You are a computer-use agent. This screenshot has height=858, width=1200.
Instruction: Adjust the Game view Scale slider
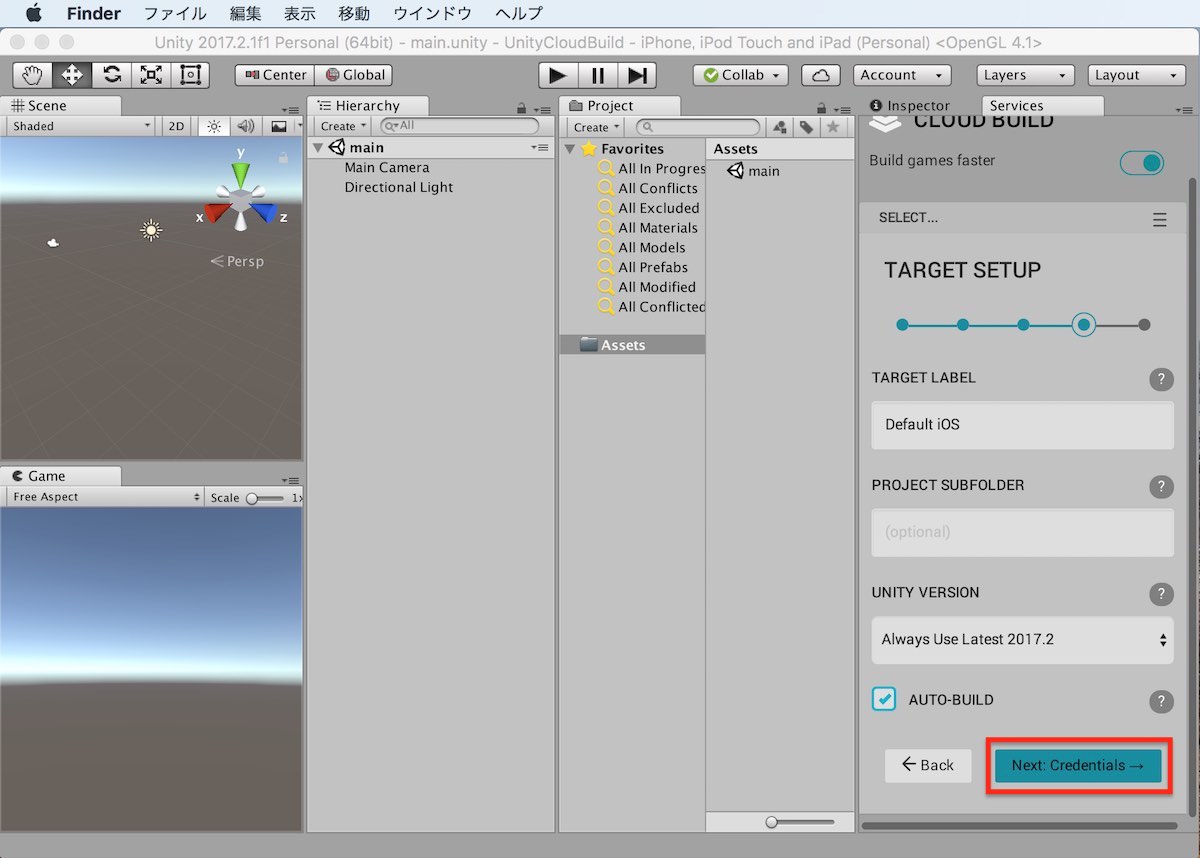click(265, 498)
